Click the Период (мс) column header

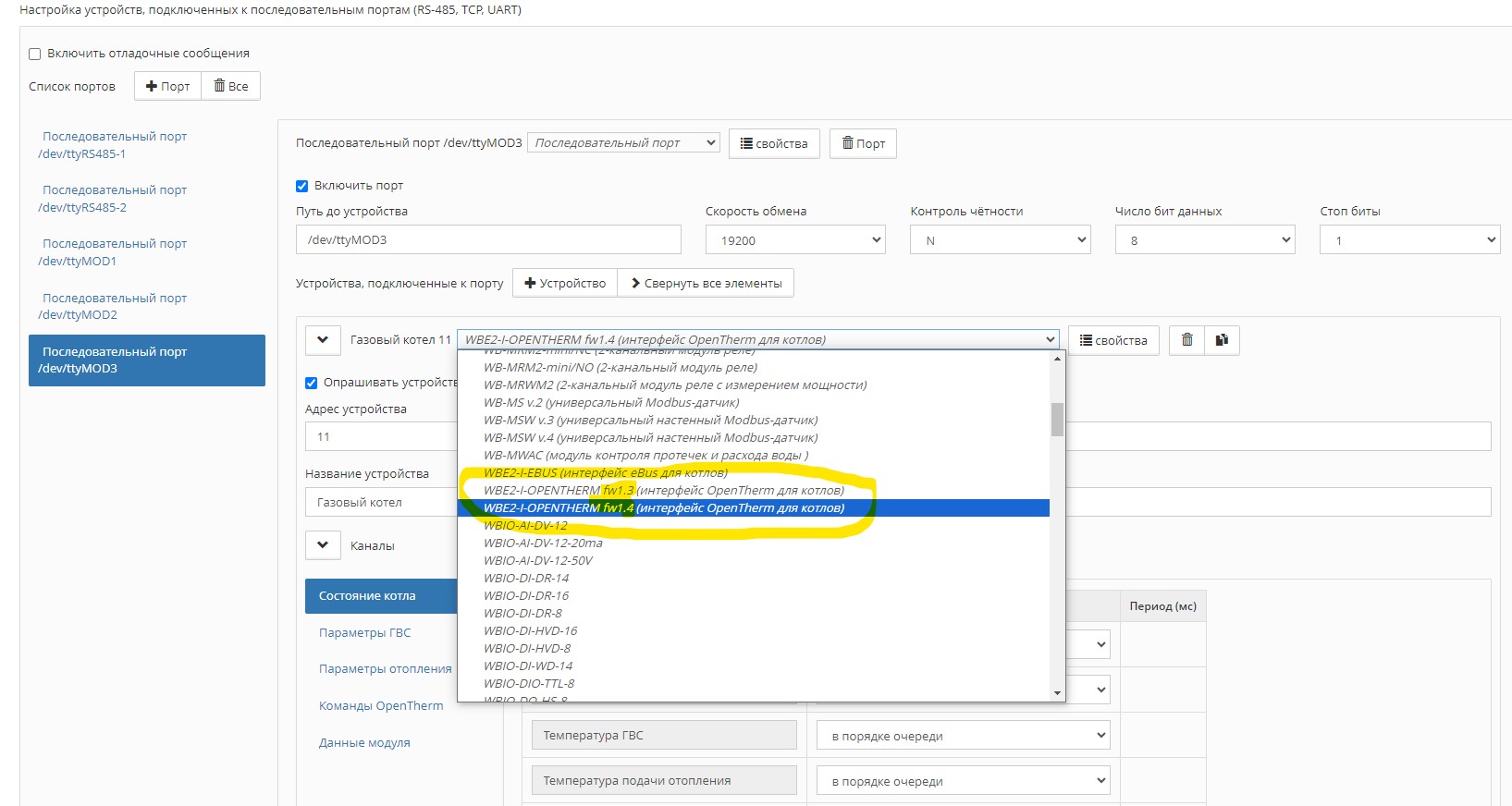[x=1162, y=606]
